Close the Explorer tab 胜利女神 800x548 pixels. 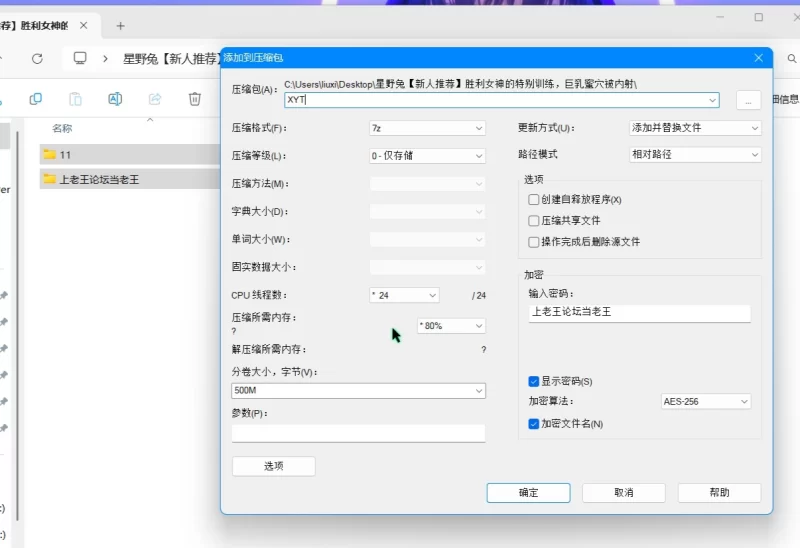click(84, 25)
